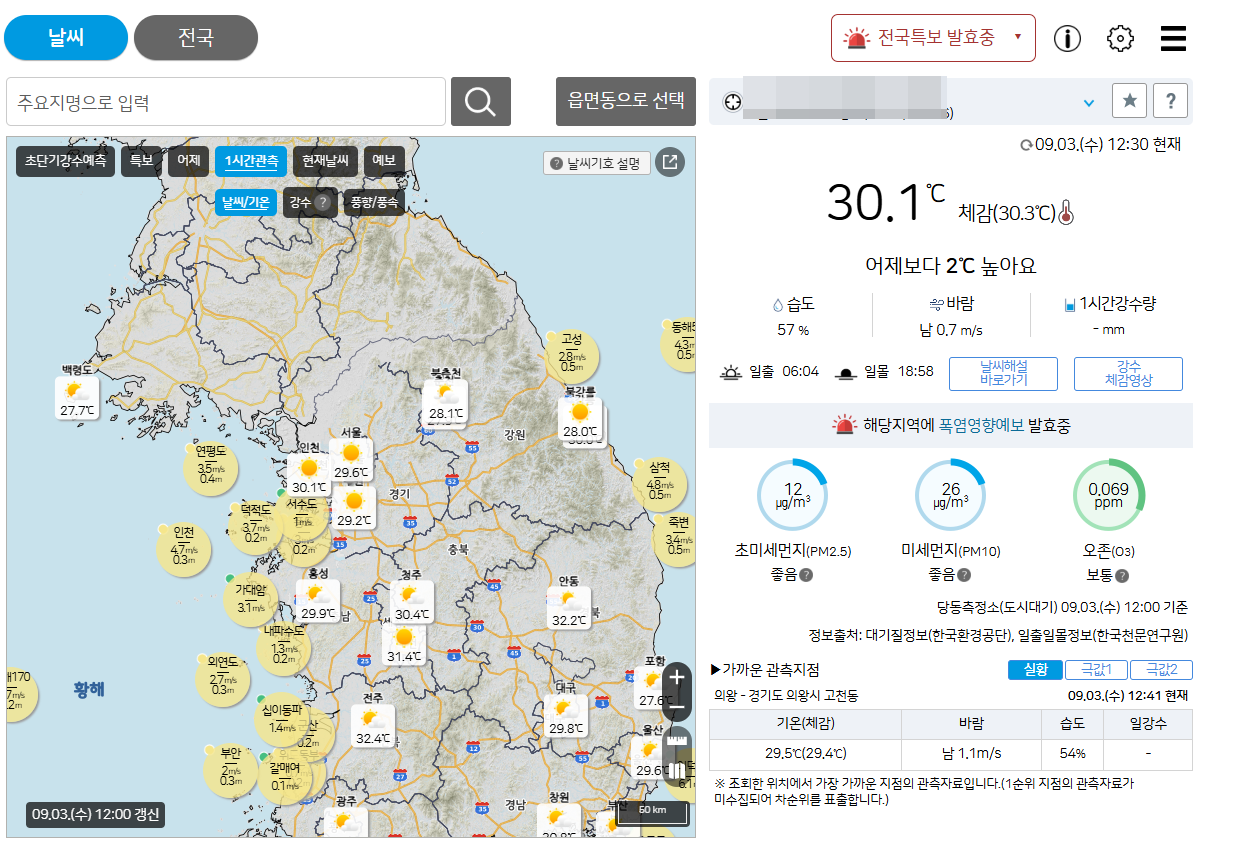The image size is (1237, 860).
Task: Switch to the 전국 tab
Action: pyautogui.click(x=196, y=38)
